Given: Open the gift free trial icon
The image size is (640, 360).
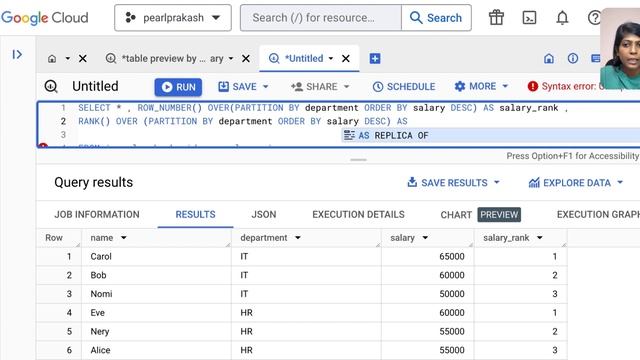Looking at the screenshot, I should pyautogui.click(x=496, y=18).
